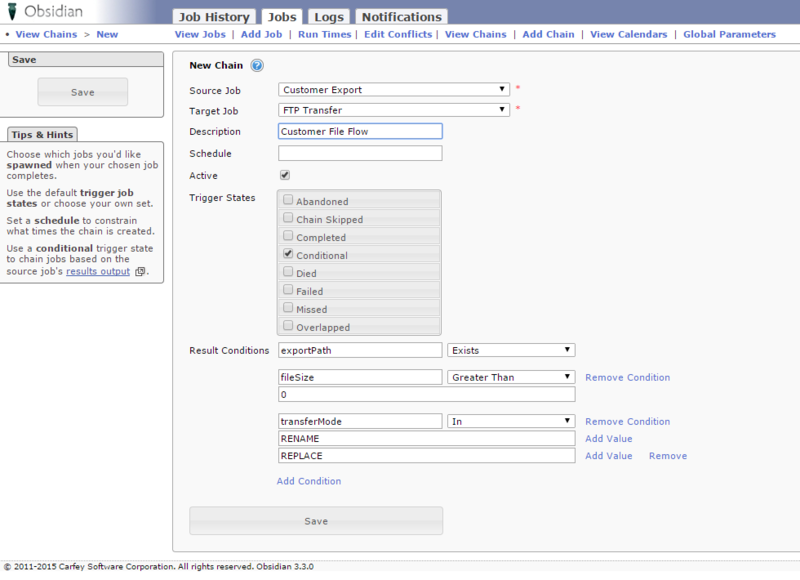Click the results output popup window icon

click(139, 271)
